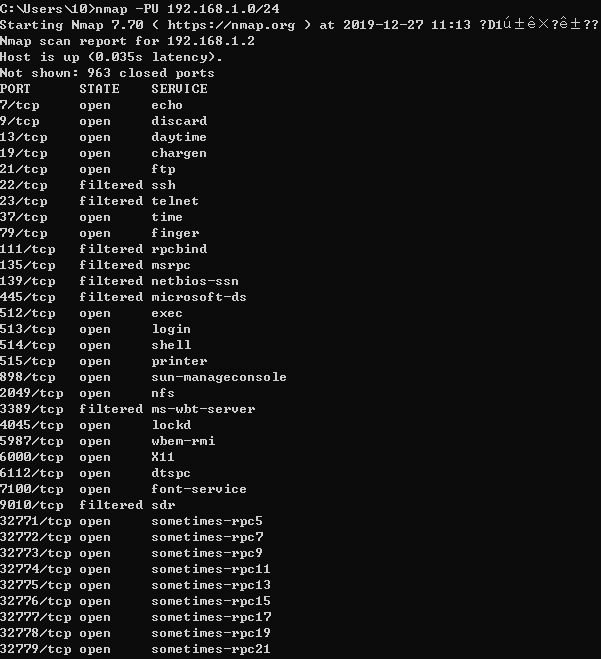601x659 pixels.
Task: Click the netbios-ssn service text
Action: click(195, 281)
